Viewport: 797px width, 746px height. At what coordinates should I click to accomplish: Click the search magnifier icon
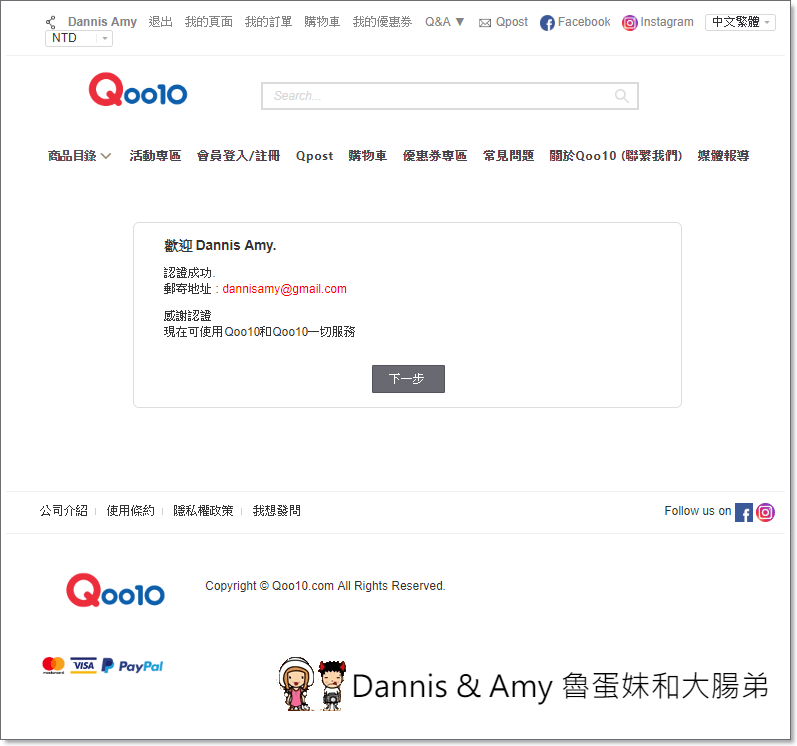point(622,96)
